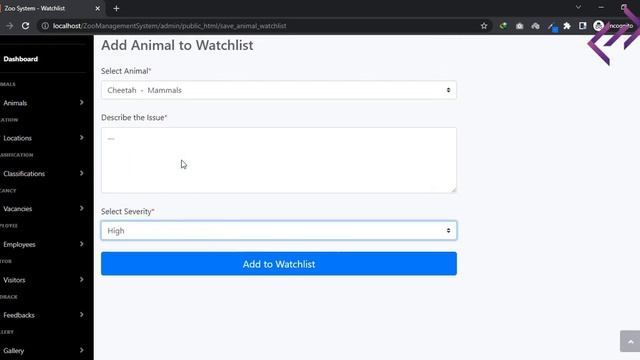Open the Select Animal dropdown
Viewport: 640px width, 360px height.
279,90
